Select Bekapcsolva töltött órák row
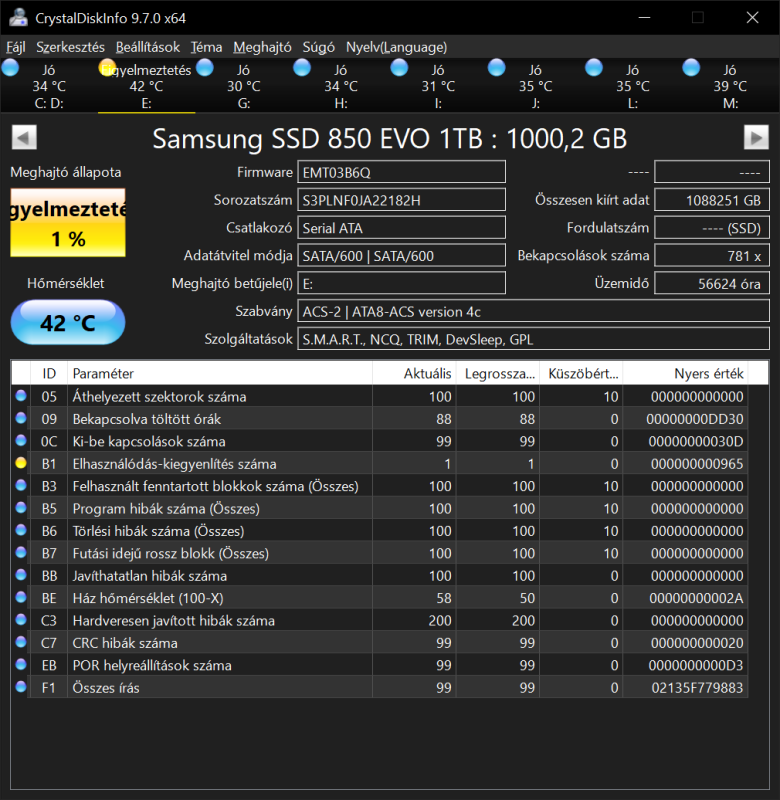The width and height of the screenshot is (780, 800). pos(380,419)
